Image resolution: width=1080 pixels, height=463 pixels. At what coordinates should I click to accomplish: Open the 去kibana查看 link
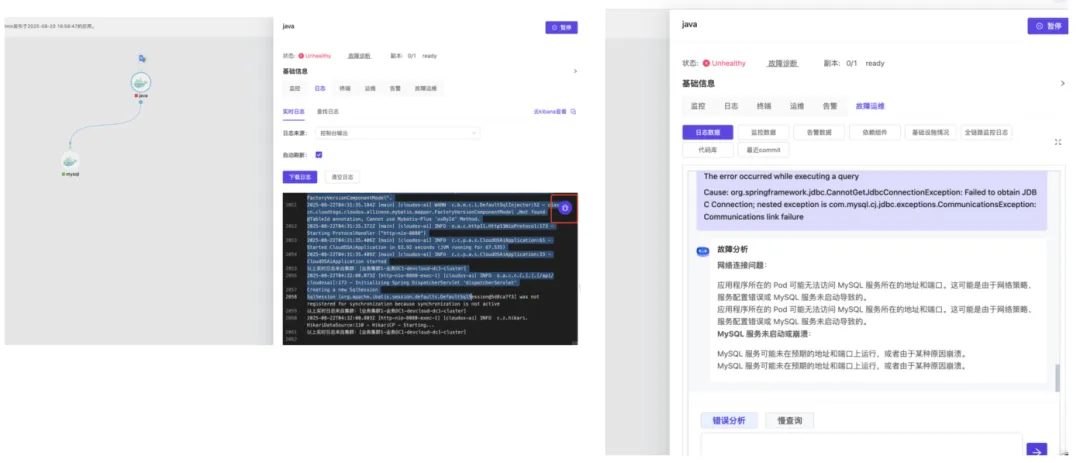[550, 111]
